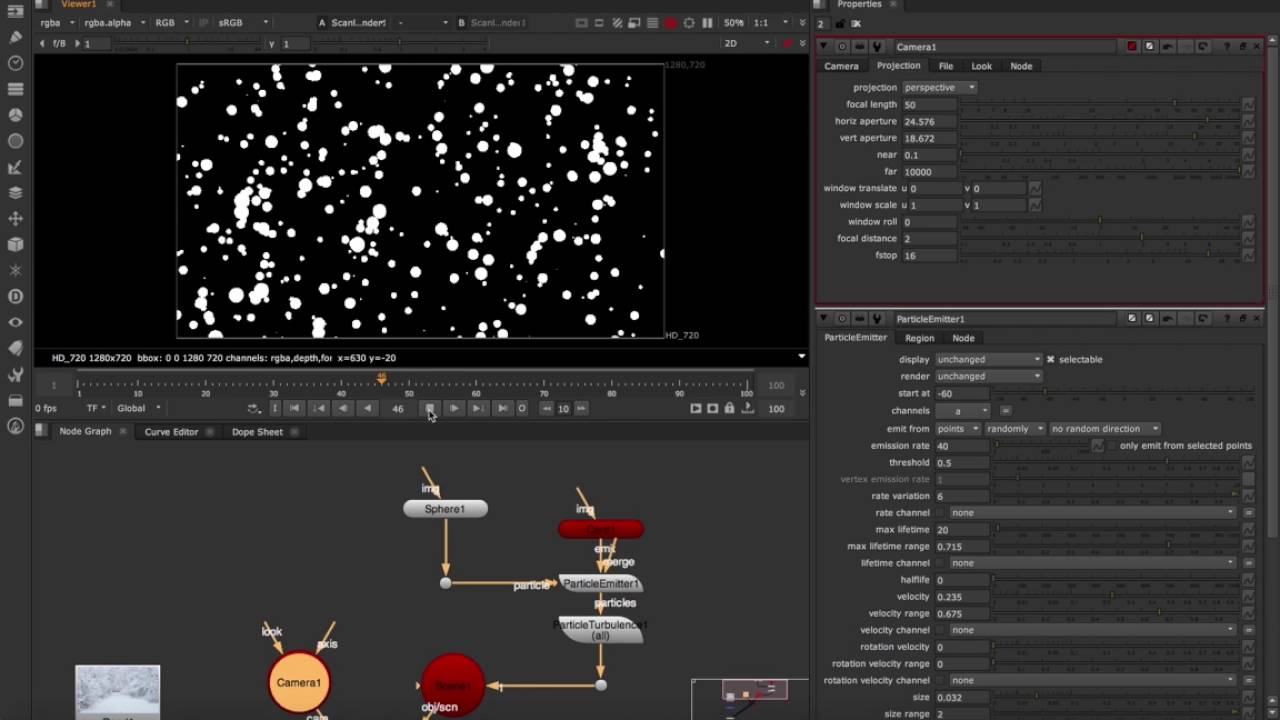Image resolution: width=1280 pixels, height=720 pixels.
Task: Click the red icon beside the 2D dropdown
Action: tap(787, 43)
